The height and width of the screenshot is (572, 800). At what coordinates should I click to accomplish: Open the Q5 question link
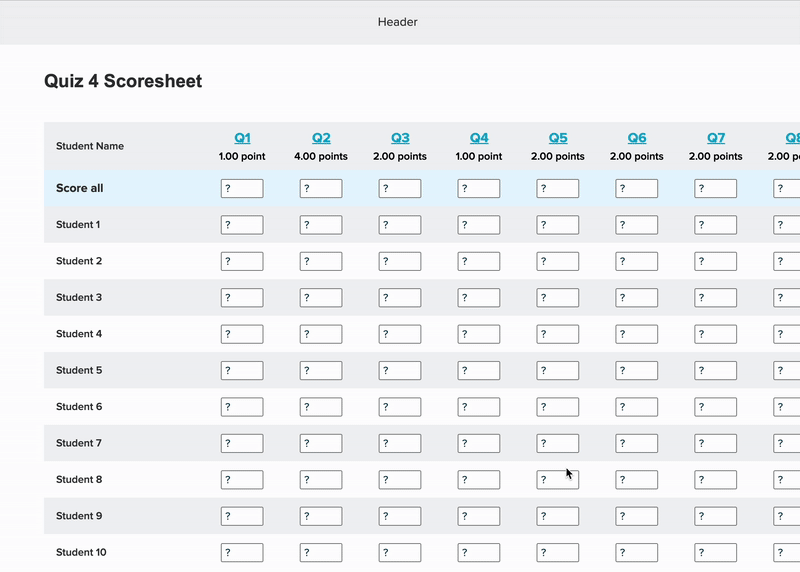[x=558, y=138]
